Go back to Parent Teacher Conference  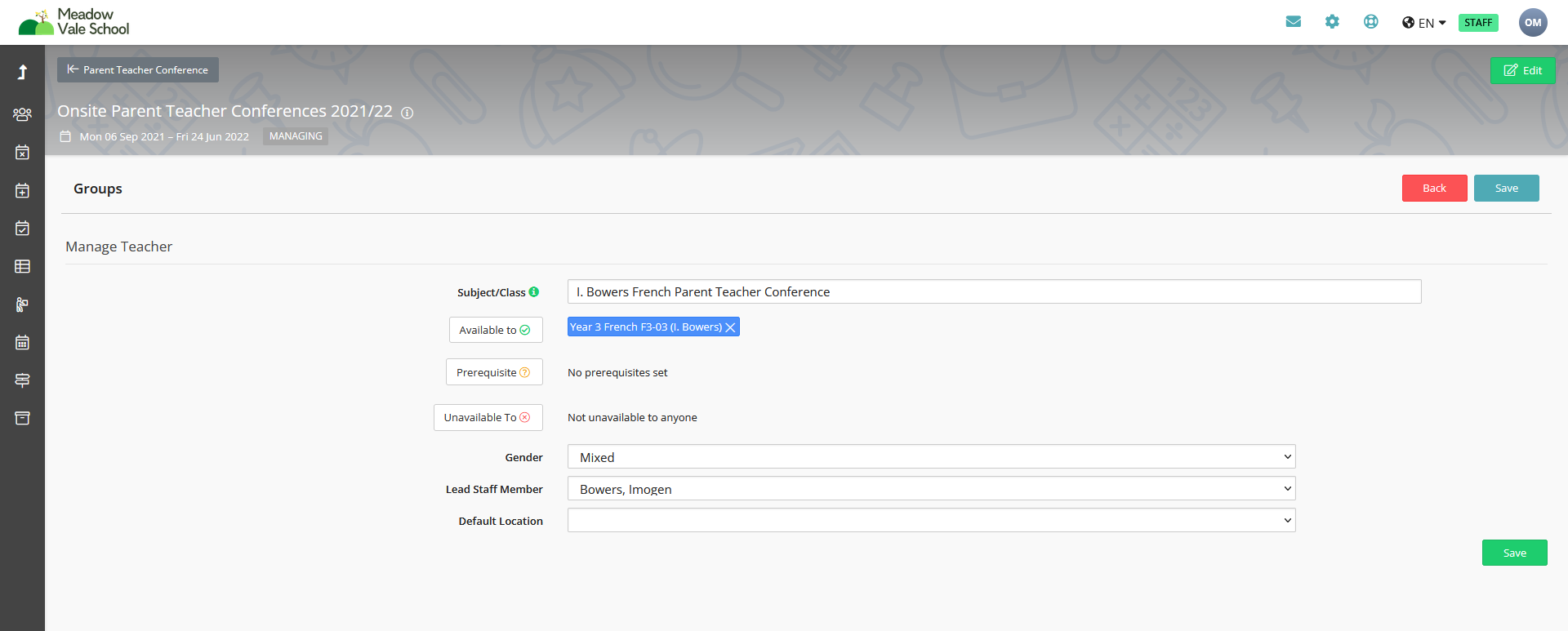[138, 70]
